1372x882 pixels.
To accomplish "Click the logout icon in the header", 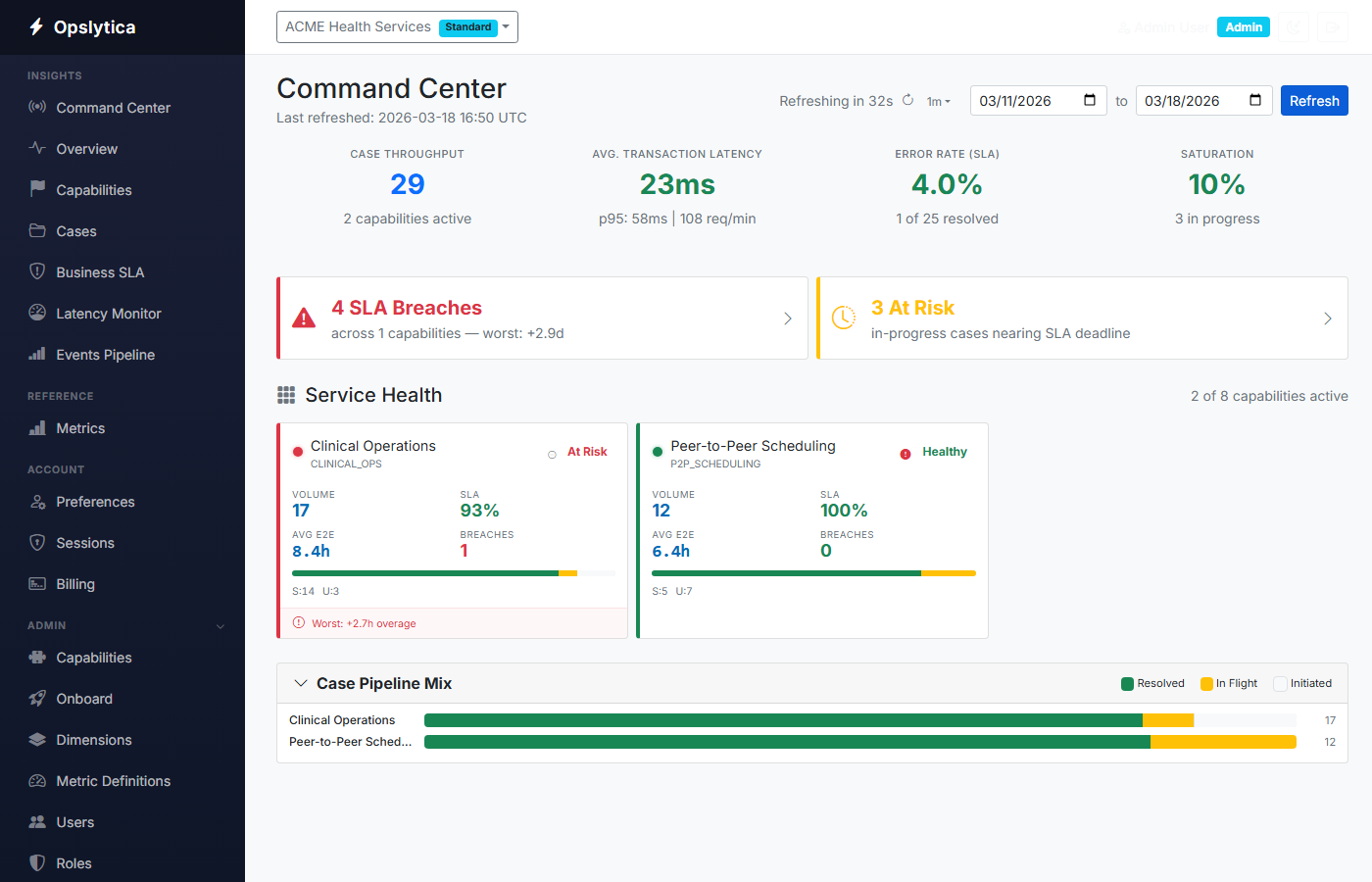I will (x=1333, y=27).
